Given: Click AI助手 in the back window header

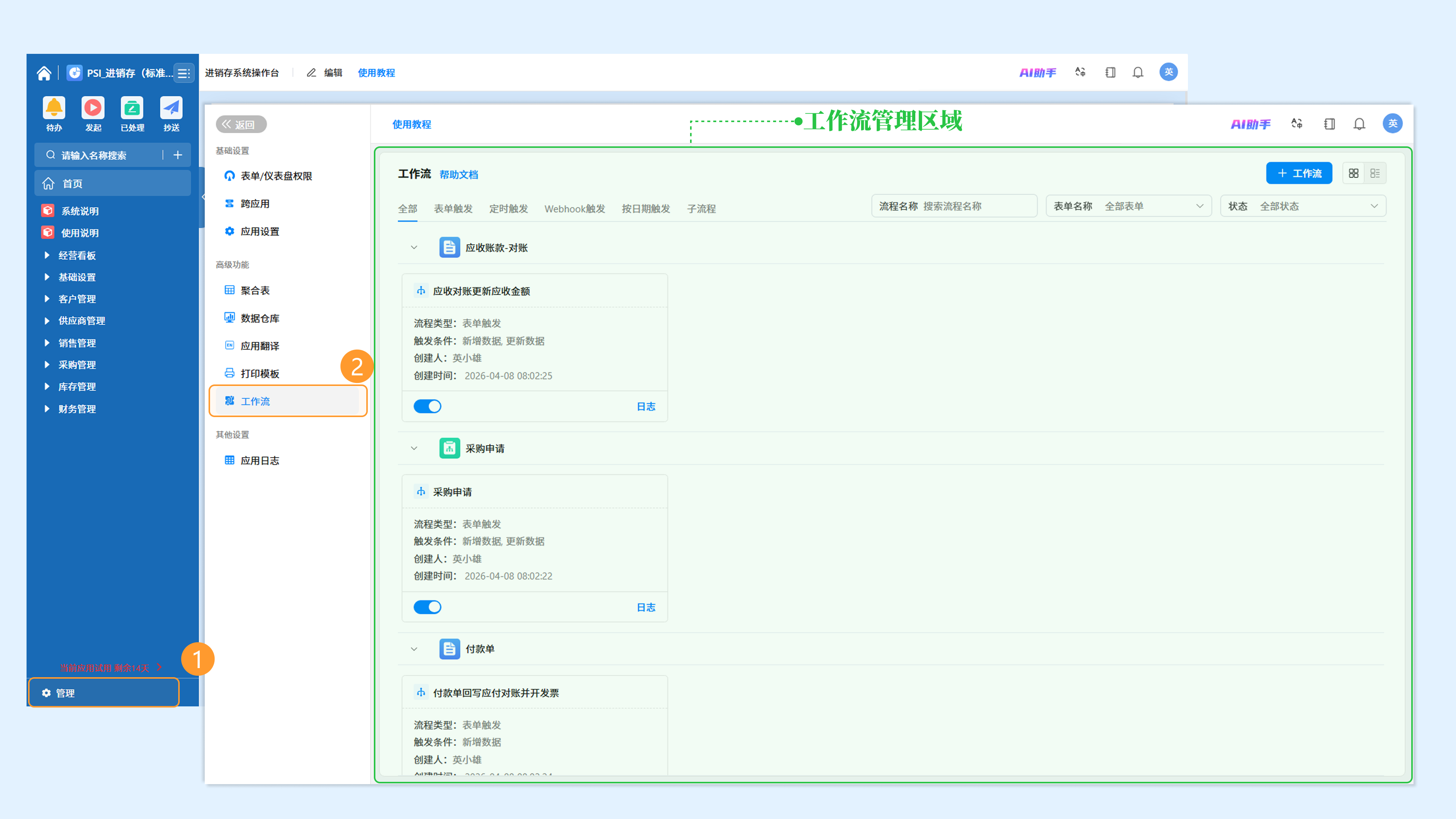Looking at the screenshot, I should 1037,72.
